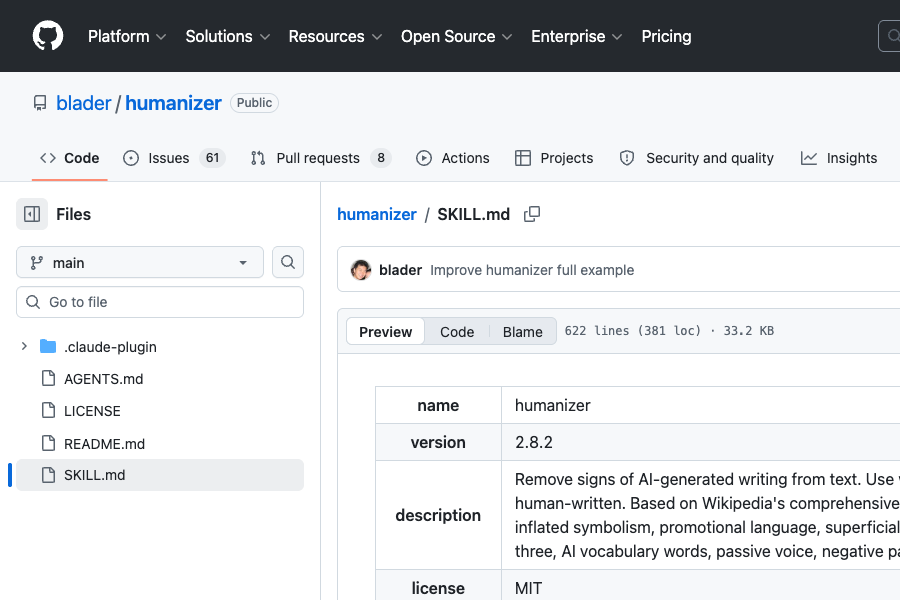The height and width of the screenshot is (600, 900).
Task: Switch to the Code view of the file
Action: coord(457,331)
